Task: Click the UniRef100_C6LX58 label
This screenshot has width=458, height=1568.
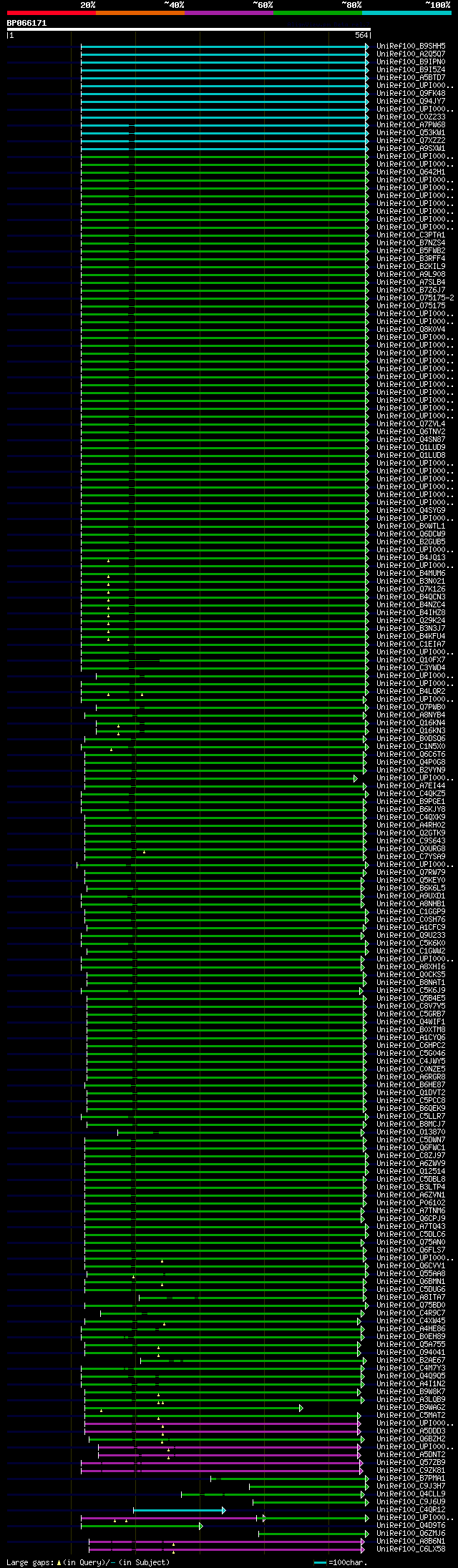Action: [x=411, y=1549]
